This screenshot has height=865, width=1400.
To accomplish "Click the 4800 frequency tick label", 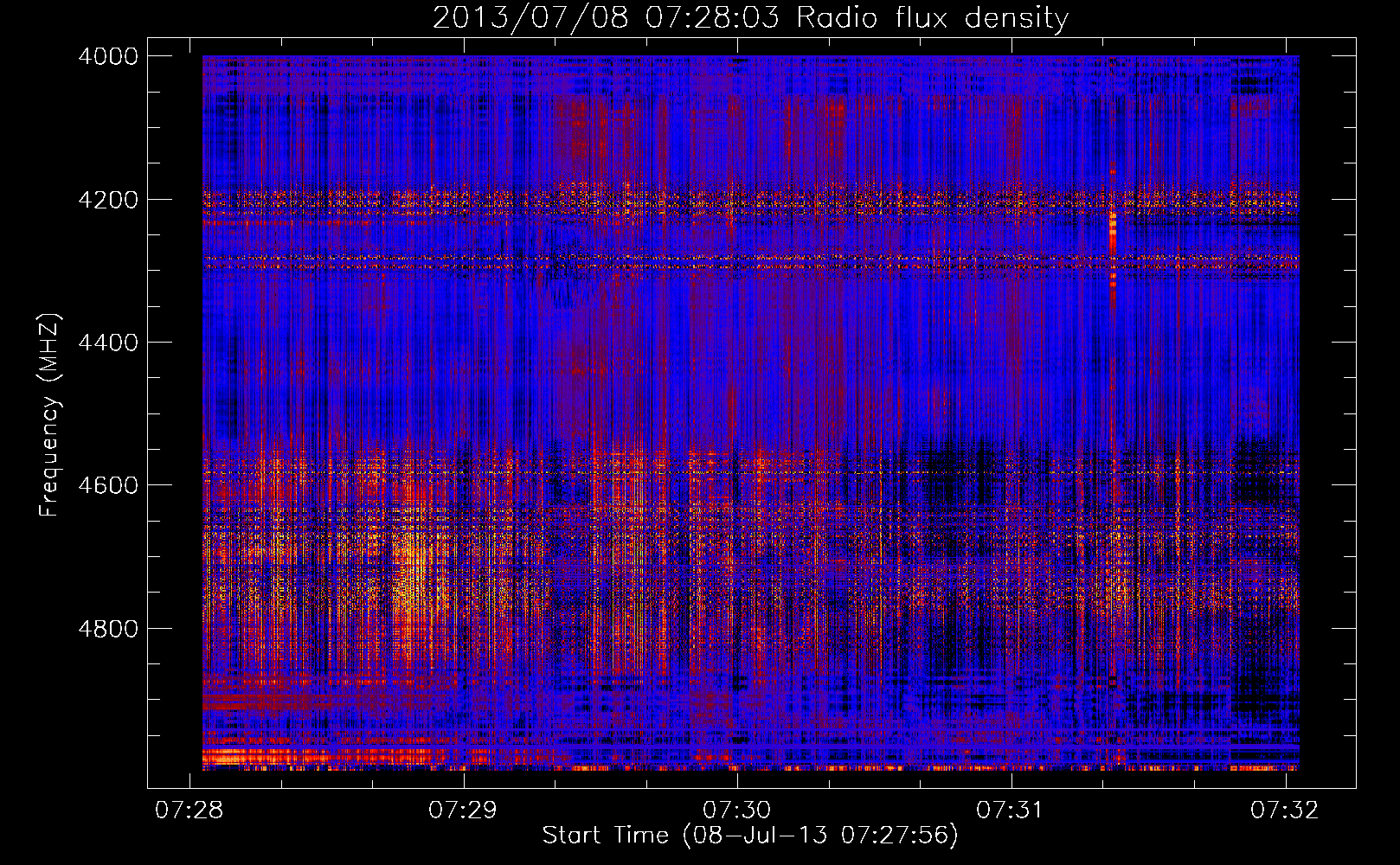I will point(107,629).
